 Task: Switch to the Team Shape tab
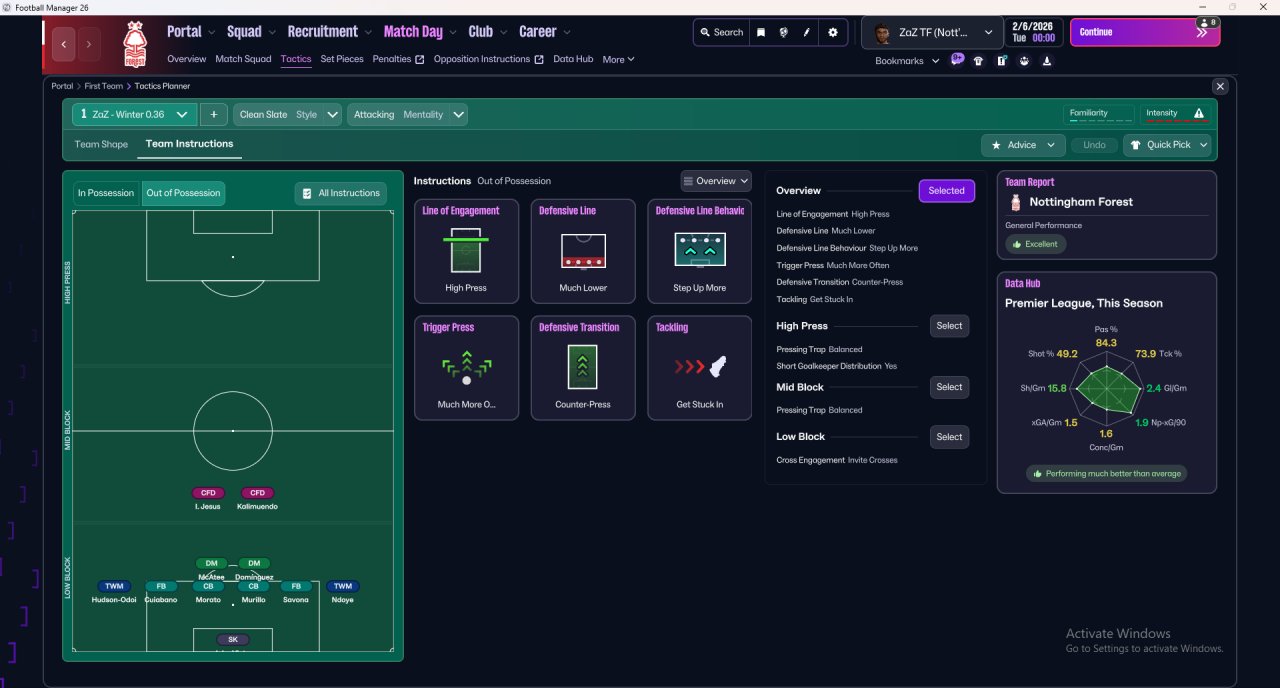[101, 145]
